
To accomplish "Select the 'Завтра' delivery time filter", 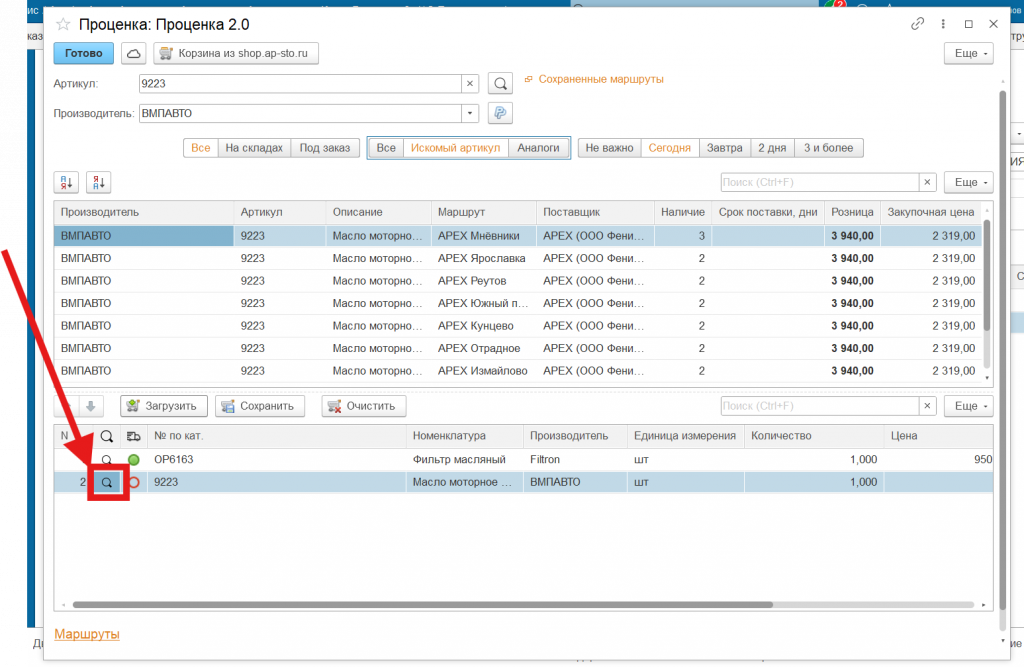I will (724, 148).
